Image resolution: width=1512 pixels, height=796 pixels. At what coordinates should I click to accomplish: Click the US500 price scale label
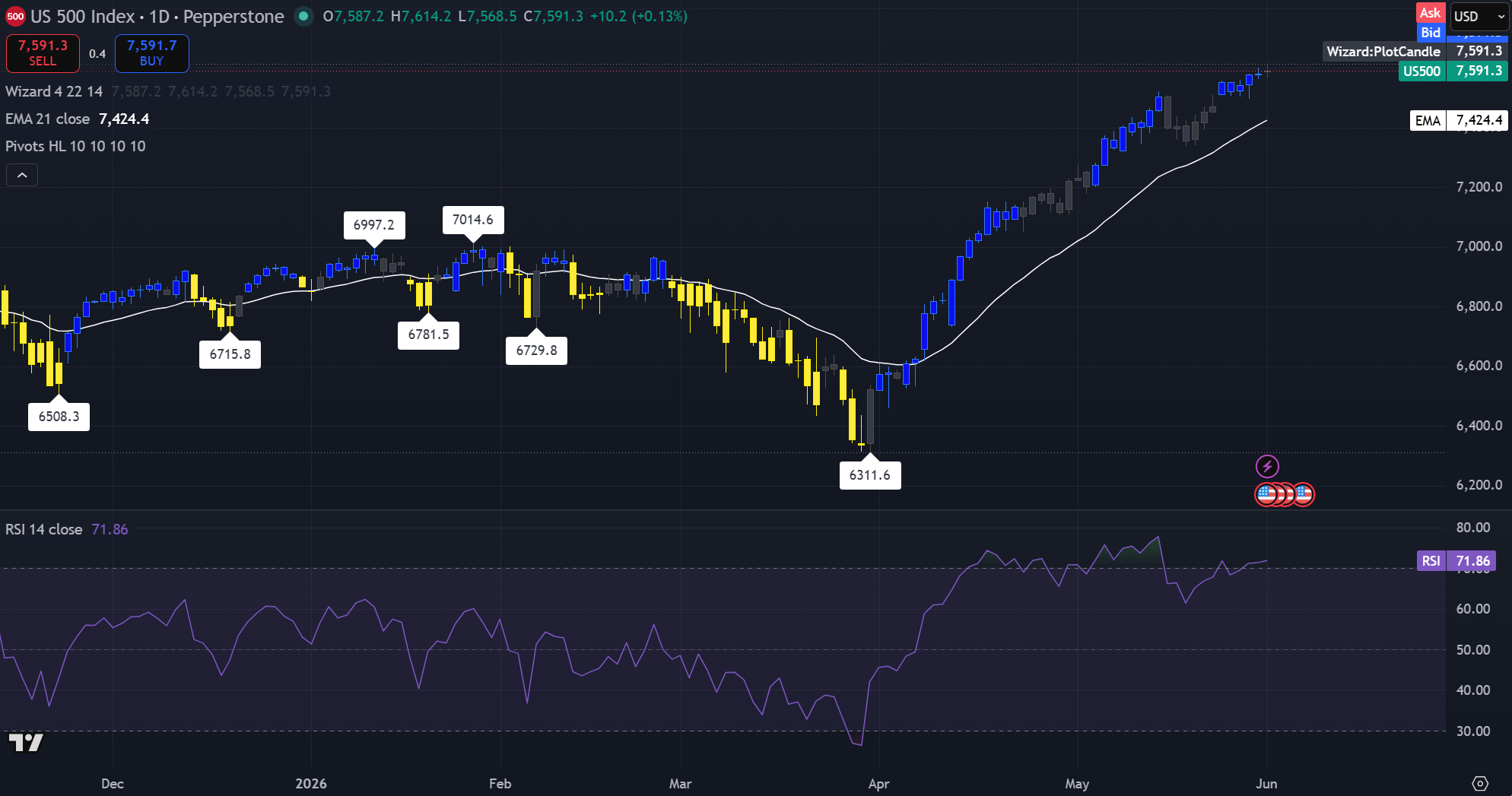click(1453, 71)
